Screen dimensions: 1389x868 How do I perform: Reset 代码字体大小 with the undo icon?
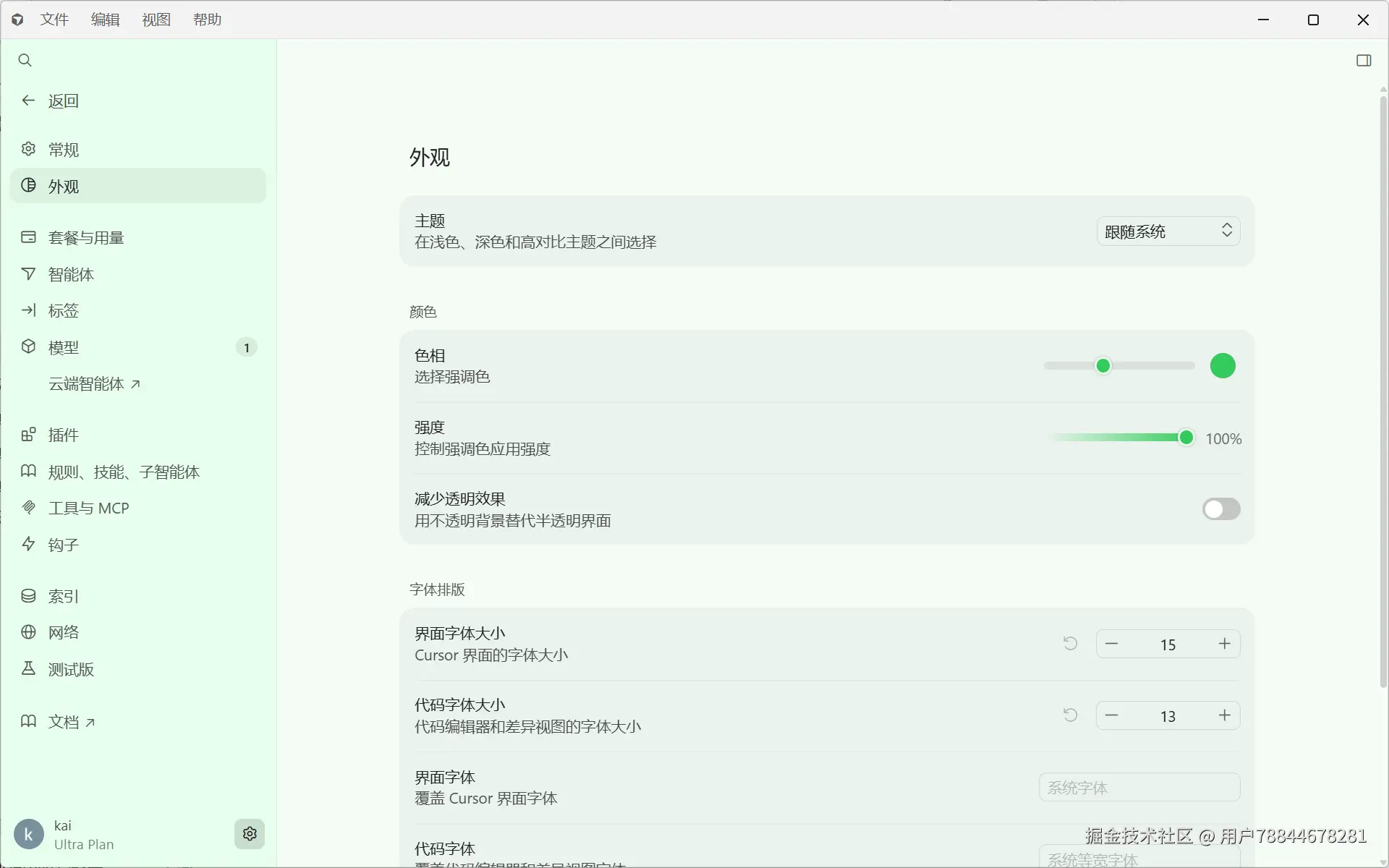coord(1071,715)
